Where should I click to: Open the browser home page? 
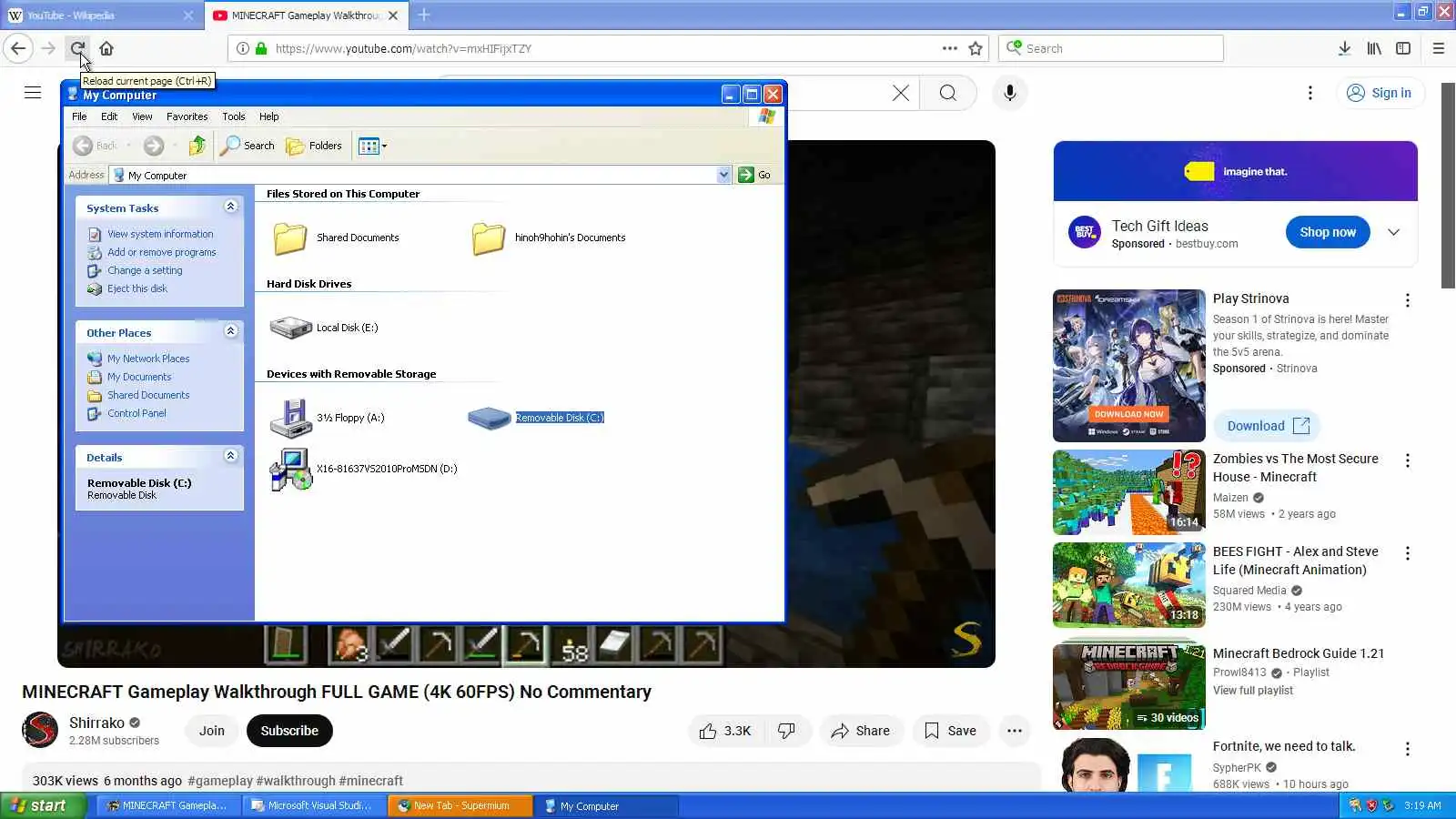pyautogui.click(x=106, y=48)
